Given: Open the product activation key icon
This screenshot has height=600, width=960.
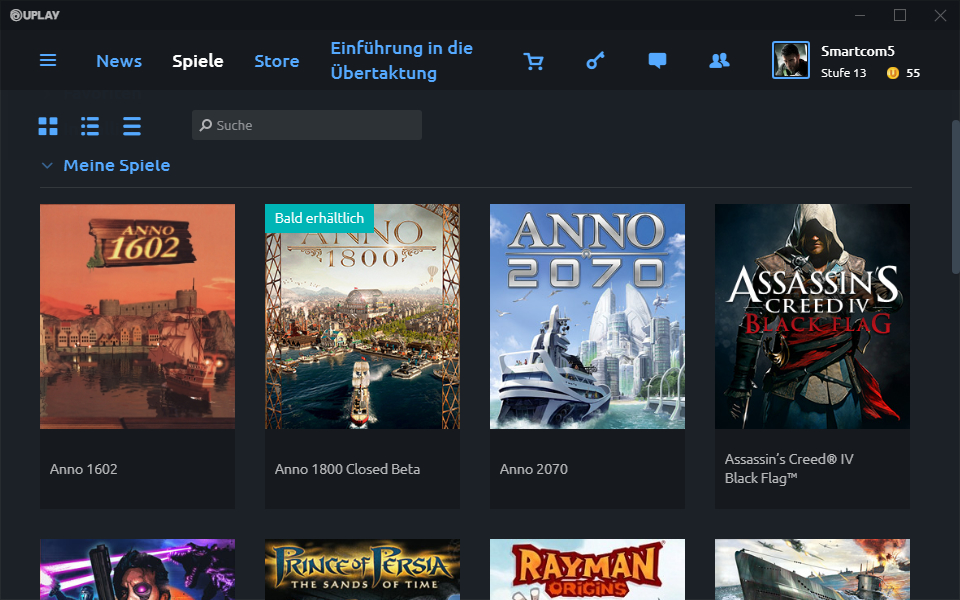Looking at the screenshot, I should [595, 61].
